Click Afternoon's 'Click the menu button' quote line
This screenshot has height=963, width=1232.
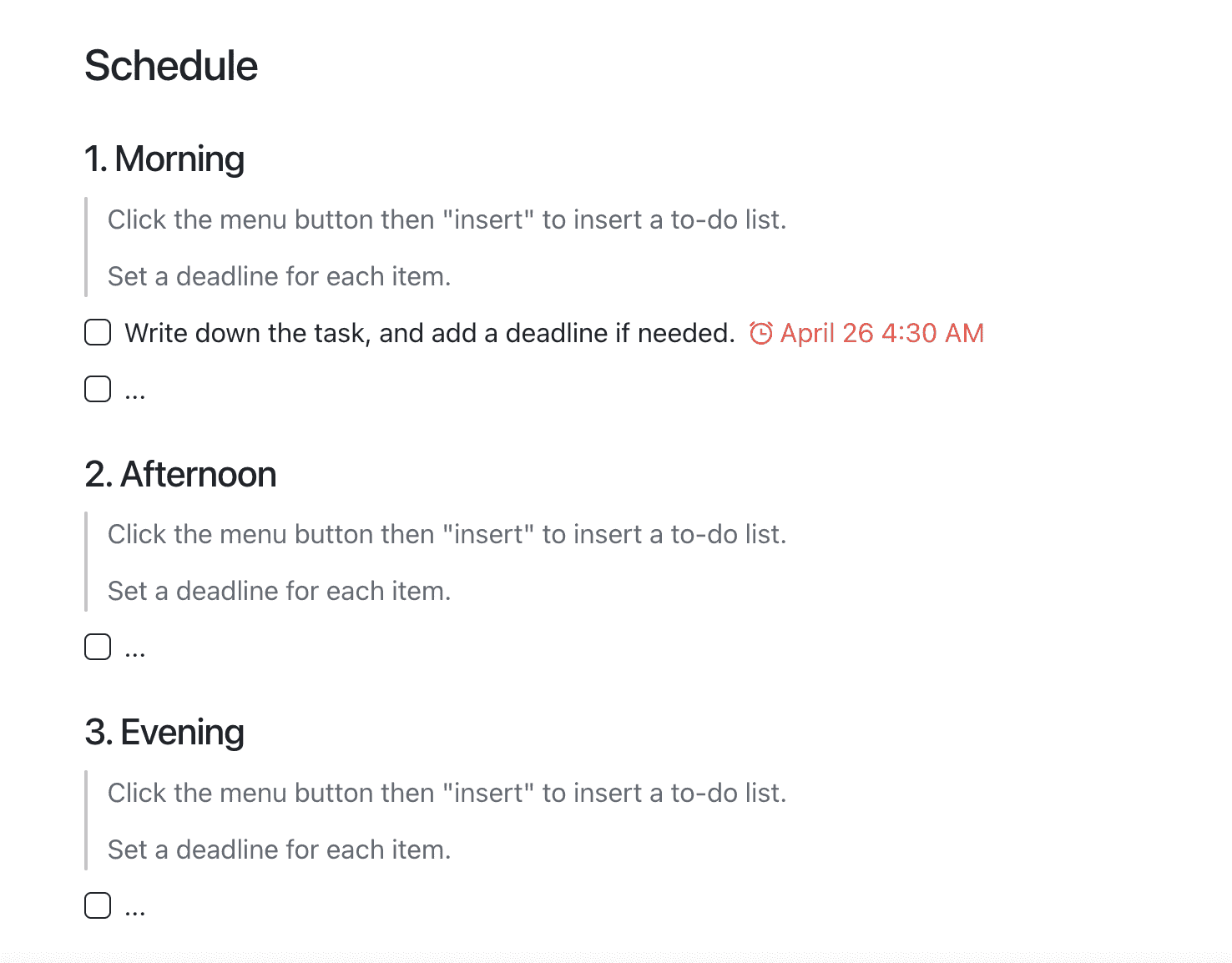[447, 534]
